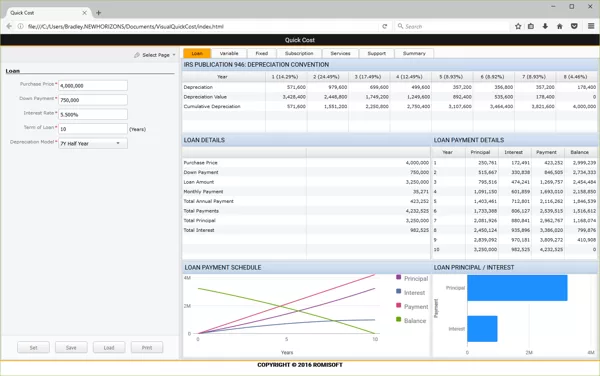Image resolution: width=600 pixels, height=376 pixels.
Task: Click the pencil icon beside Select Page
Action: coord(137,55)
